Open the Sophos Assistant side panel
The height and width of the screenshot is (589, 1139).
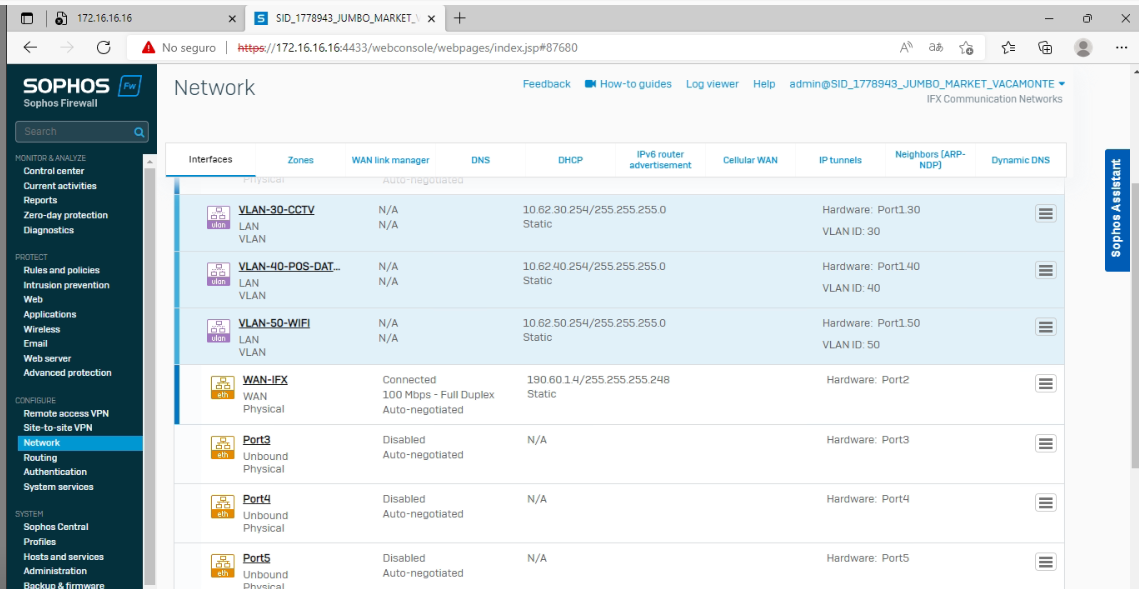[x=1116, y=210]
